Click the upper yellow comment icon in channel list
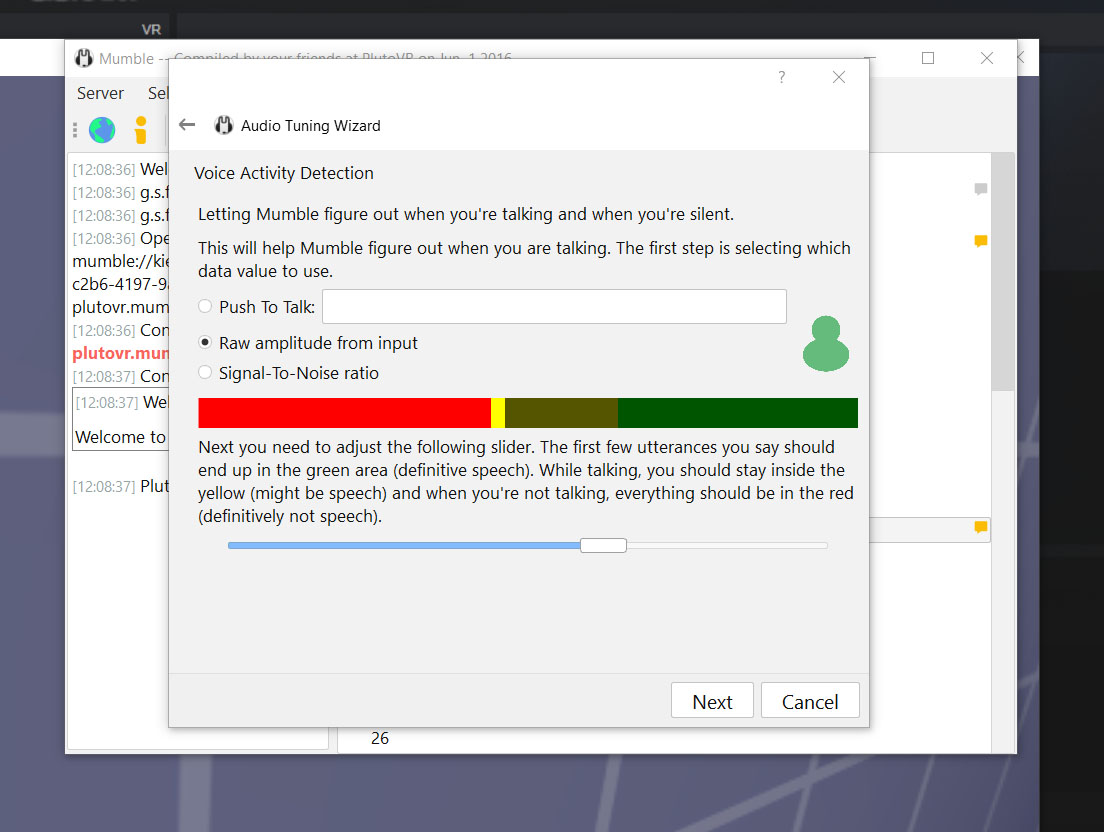The height and width of the screenshot is (832, 1104). click(x=980, y=241)
